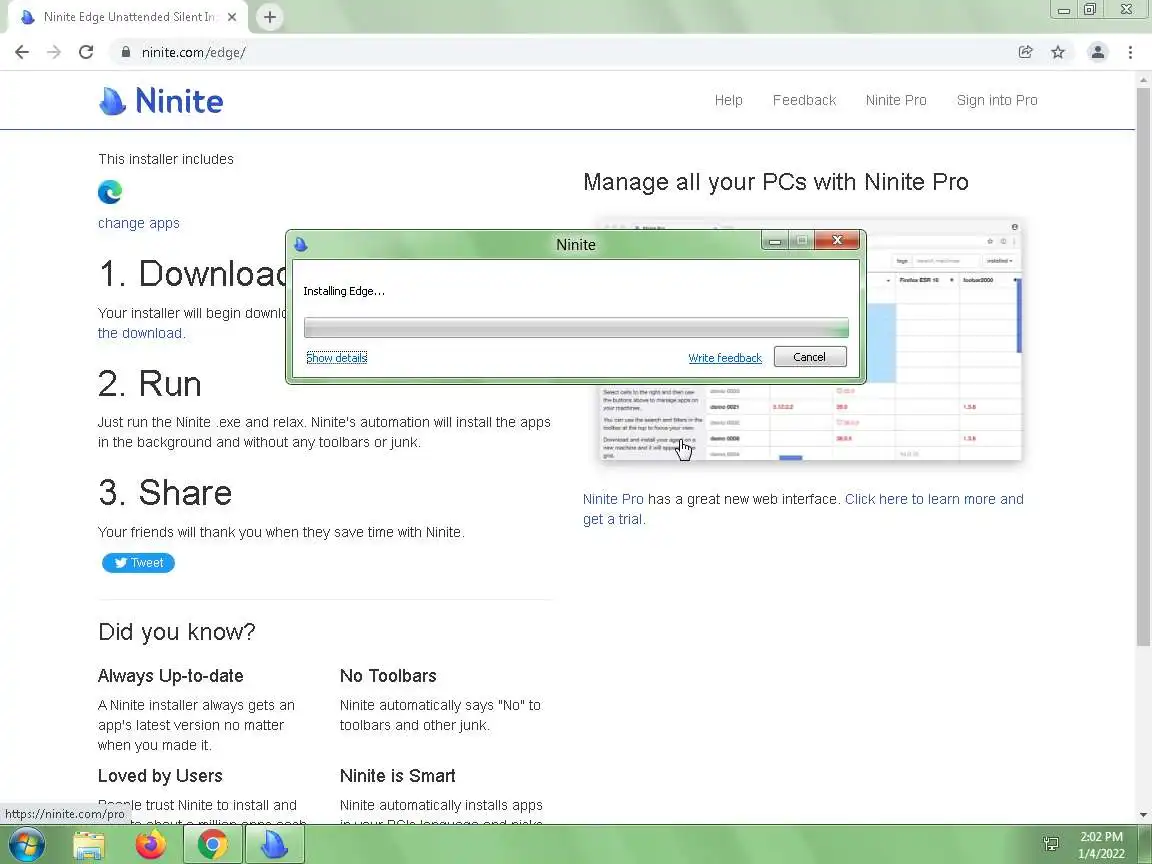
Task: Click the "No Toolbars" heading
Action: pos(388,676)
